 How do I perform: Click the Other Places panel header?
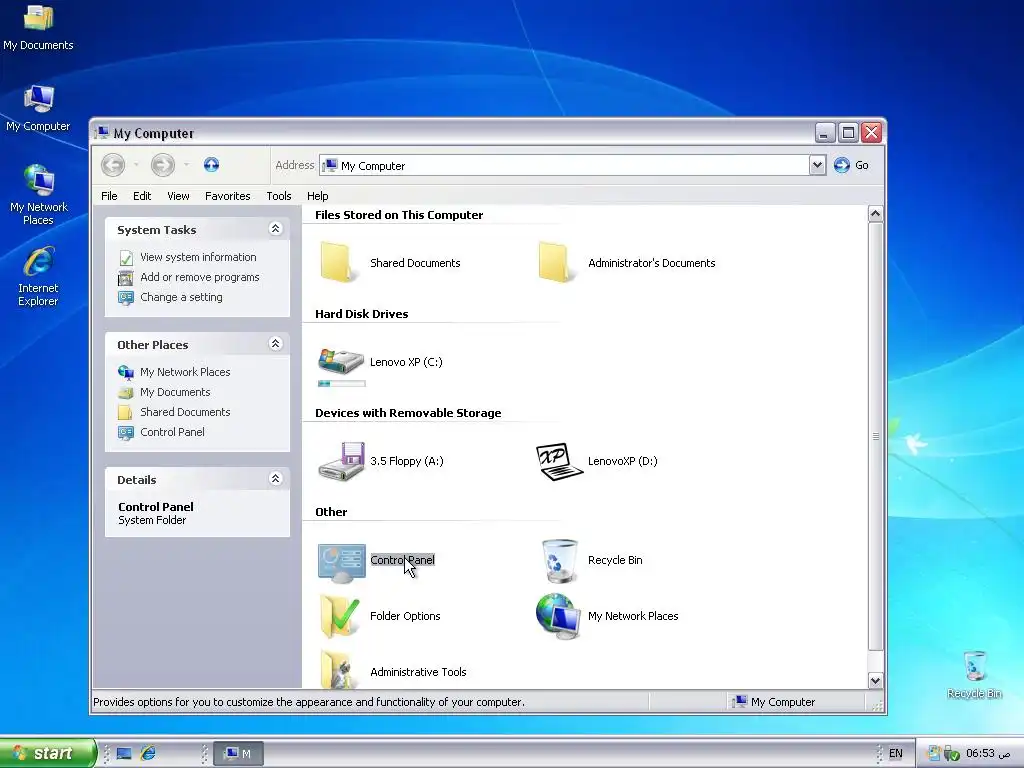point(197,344)
